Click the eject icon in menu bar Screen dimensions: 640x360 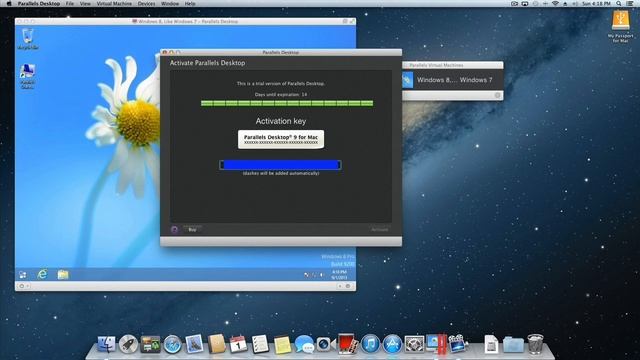coord(565,3)
